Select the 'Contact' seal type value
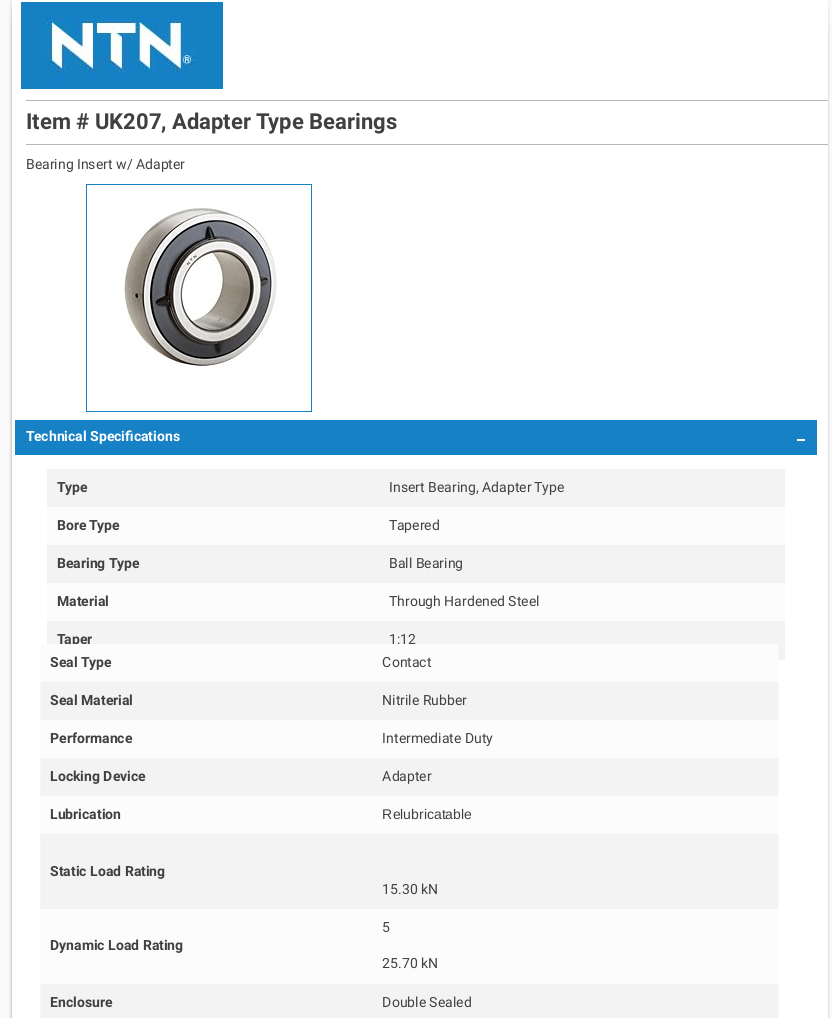The image size is (832, 1018). point(406,662)
